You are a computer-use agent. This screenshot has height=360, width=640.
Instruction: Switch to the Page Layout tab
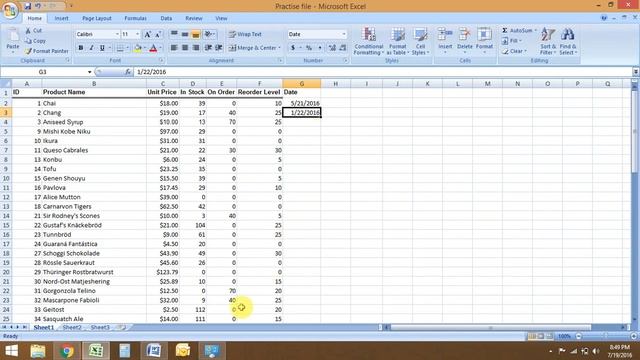tap(97, 18)
